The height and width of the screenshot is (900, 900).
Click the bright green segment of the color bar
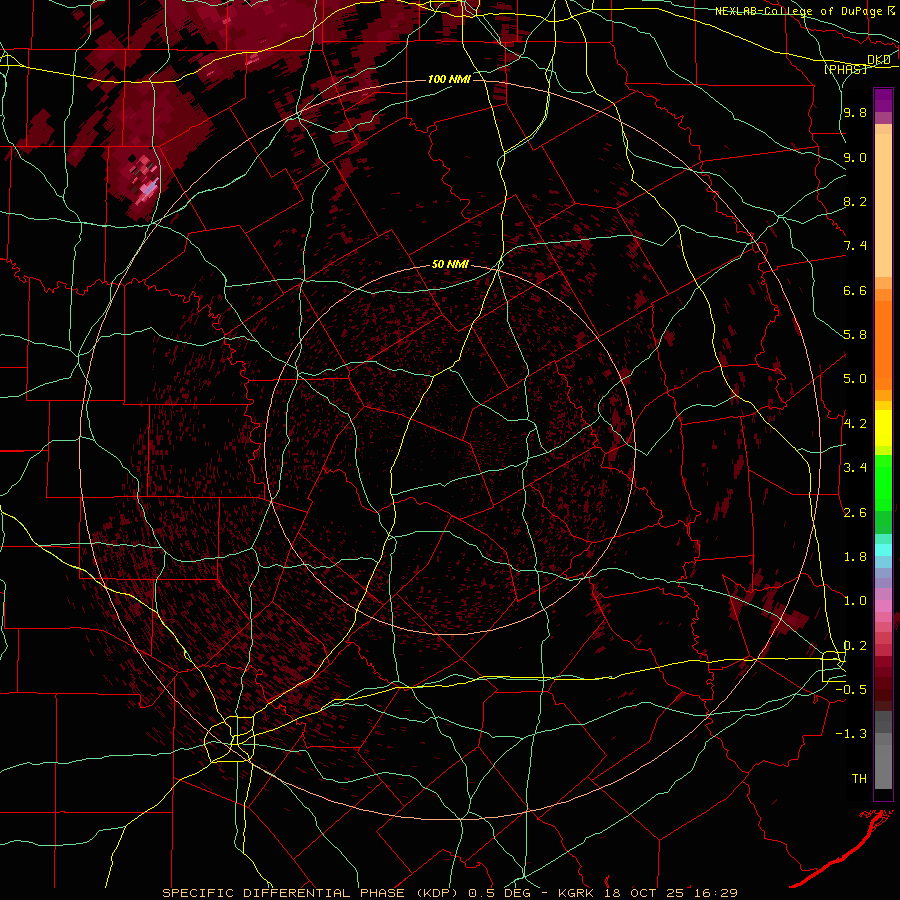(883, 483)
